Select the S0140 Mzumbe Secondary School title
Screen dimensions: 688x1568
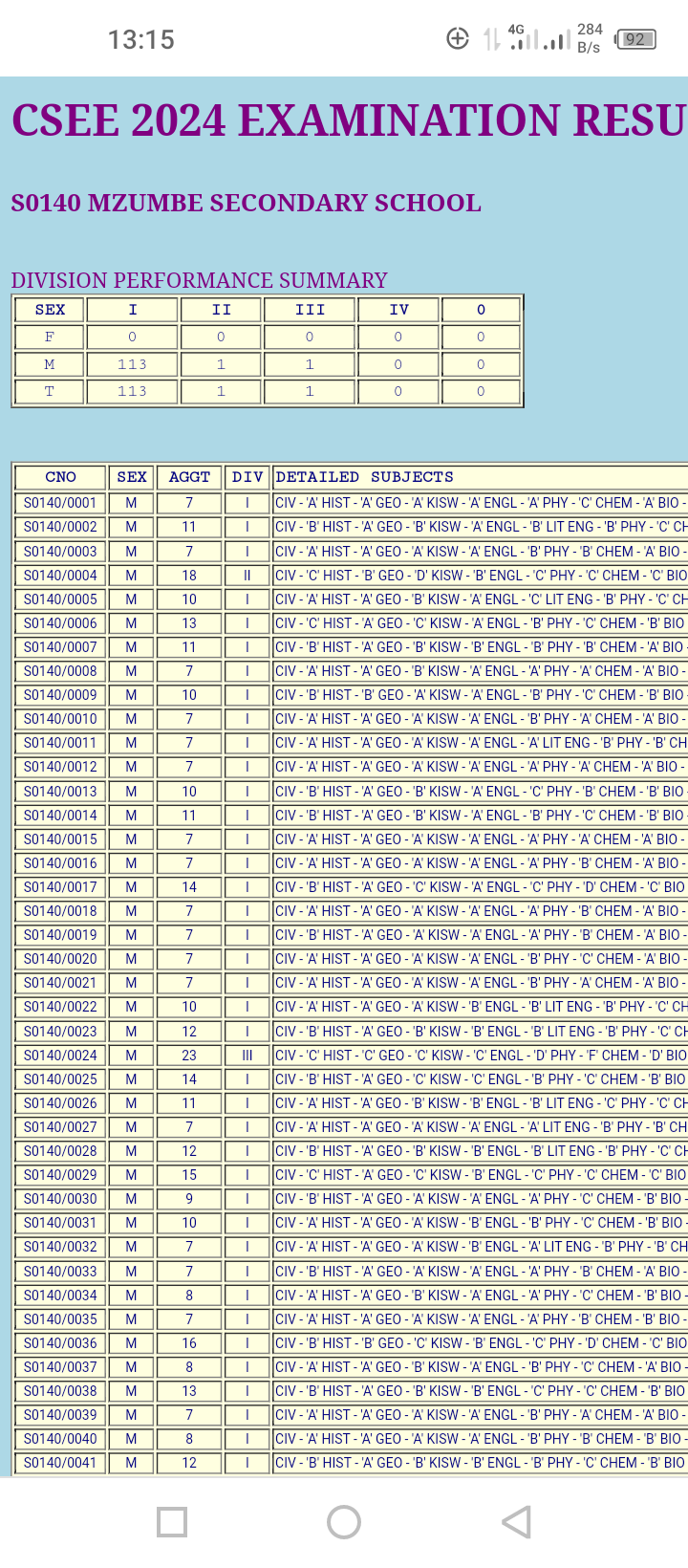pos(246,203)
